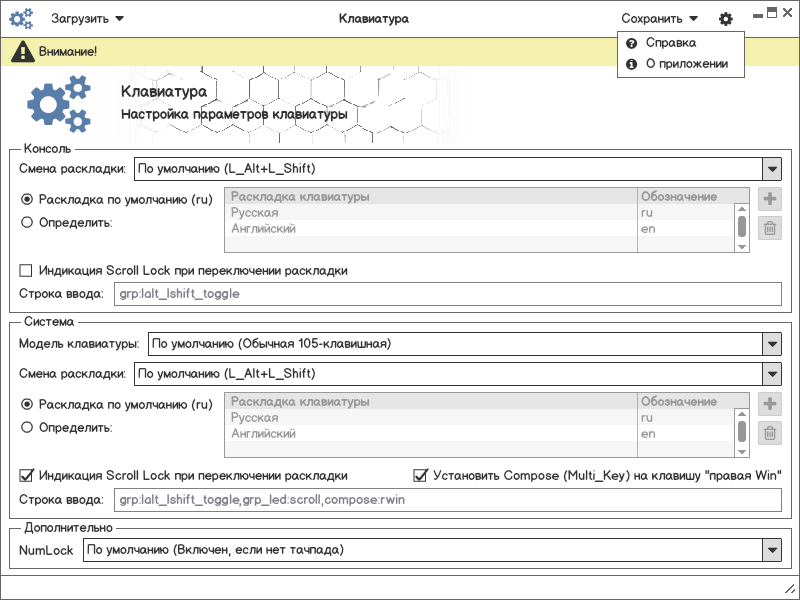Choose О приложении from the popup menu

point(685,64)
